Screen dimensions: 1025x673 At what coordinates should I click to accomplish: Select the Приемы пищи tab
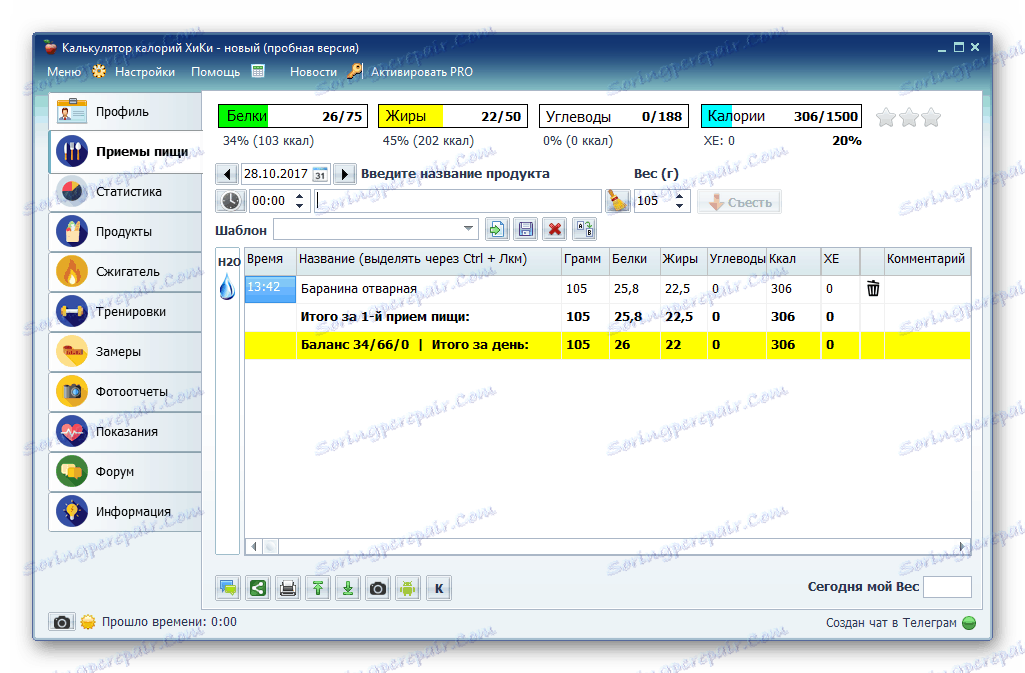pyautogui.click(x=125, y=152)
